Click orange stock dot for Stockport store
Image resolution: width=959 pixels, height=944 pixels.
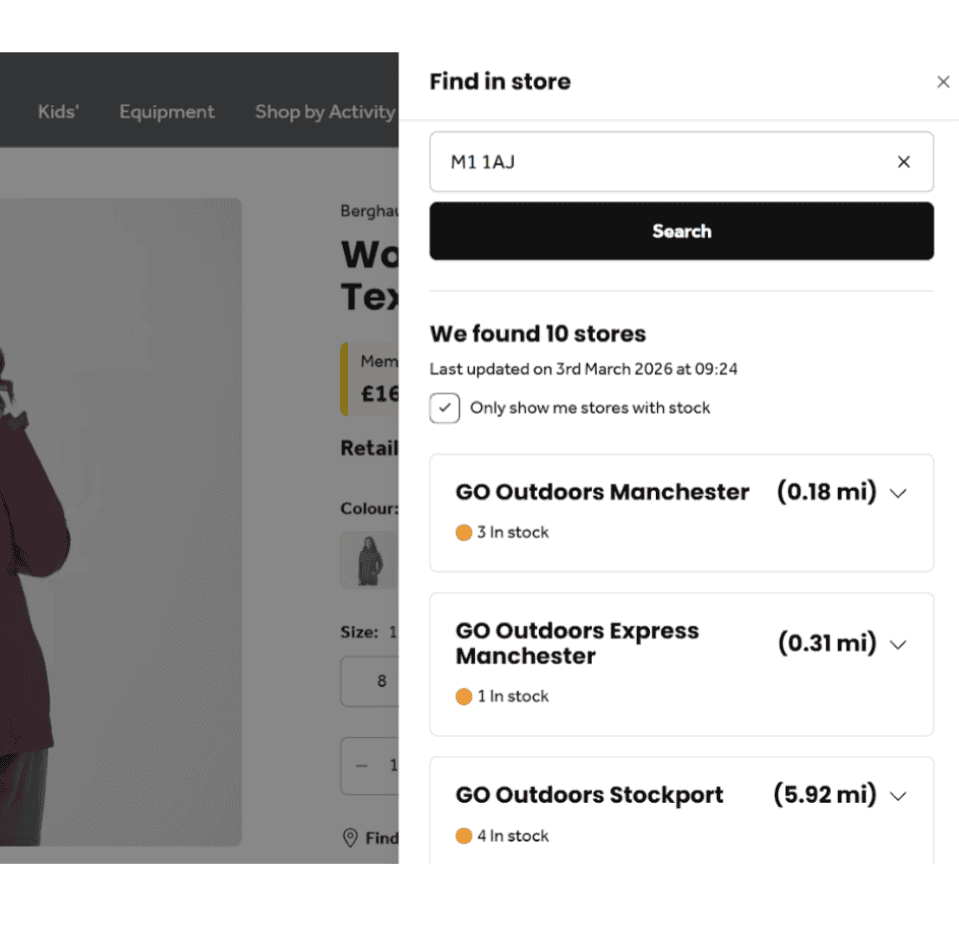point(463,836)
